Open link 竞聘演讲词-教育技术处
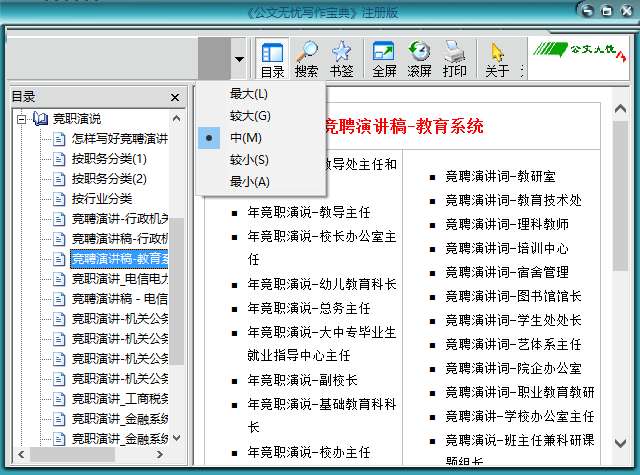This screenshot has height=475, width=640. click(x=513, y=200)
